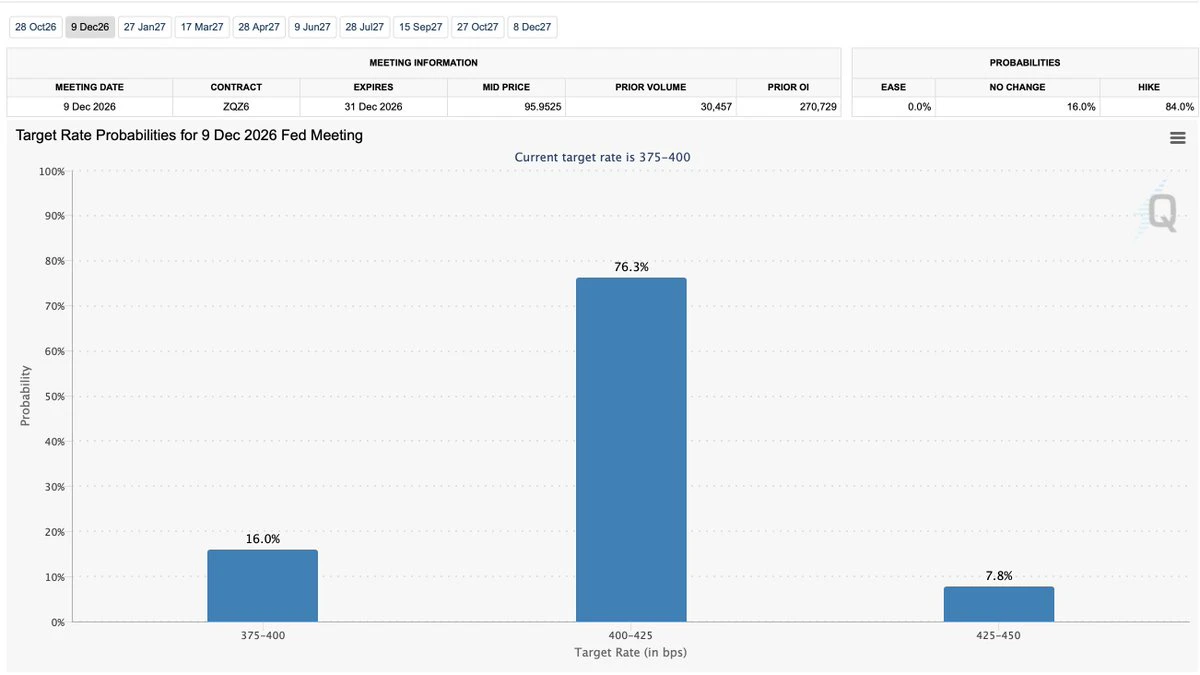The width and height of the screenshot is (1200, 675).
Task: Click the PROBABILITIES table header
Action: pyautogui.click(x=1025, y=63)
